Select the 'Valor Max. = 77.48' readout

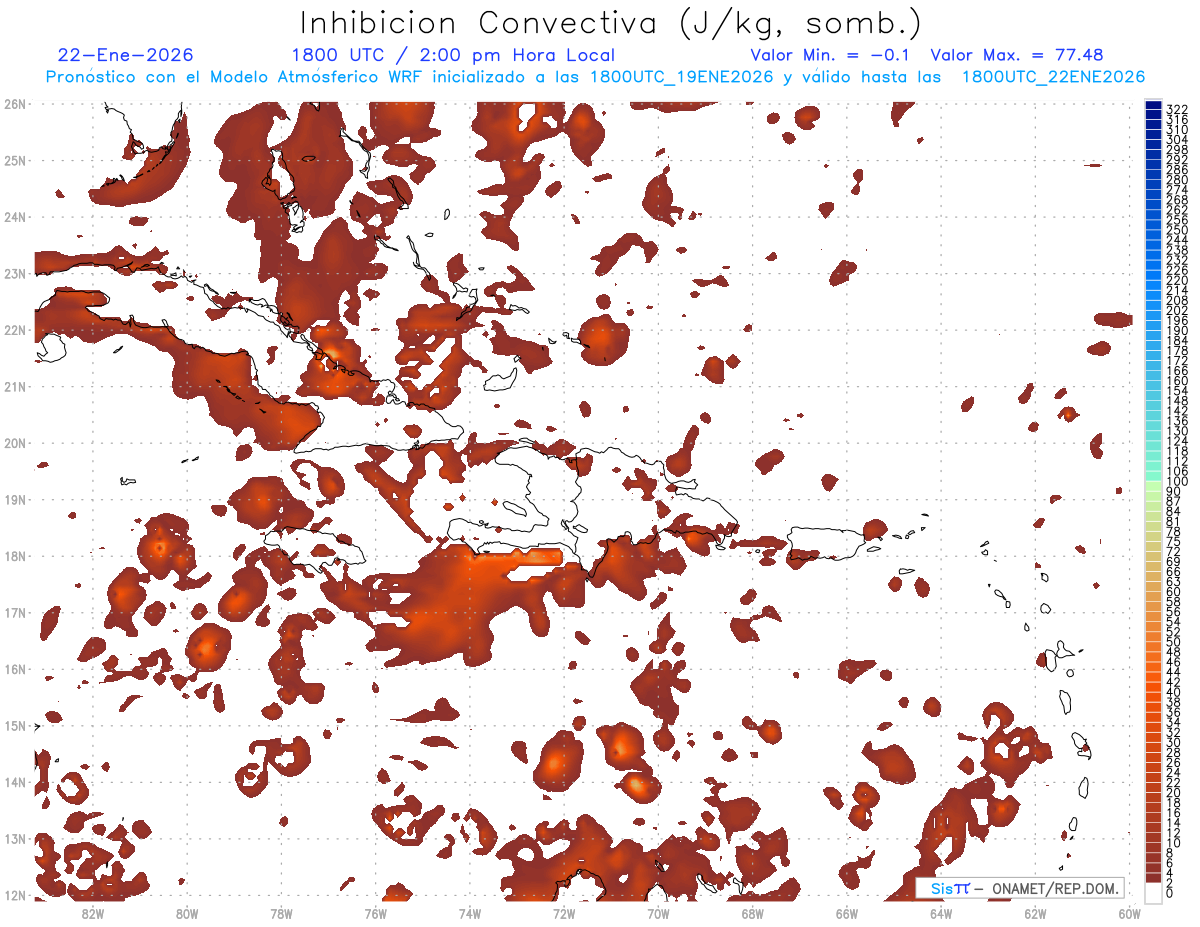point(1017,55)
